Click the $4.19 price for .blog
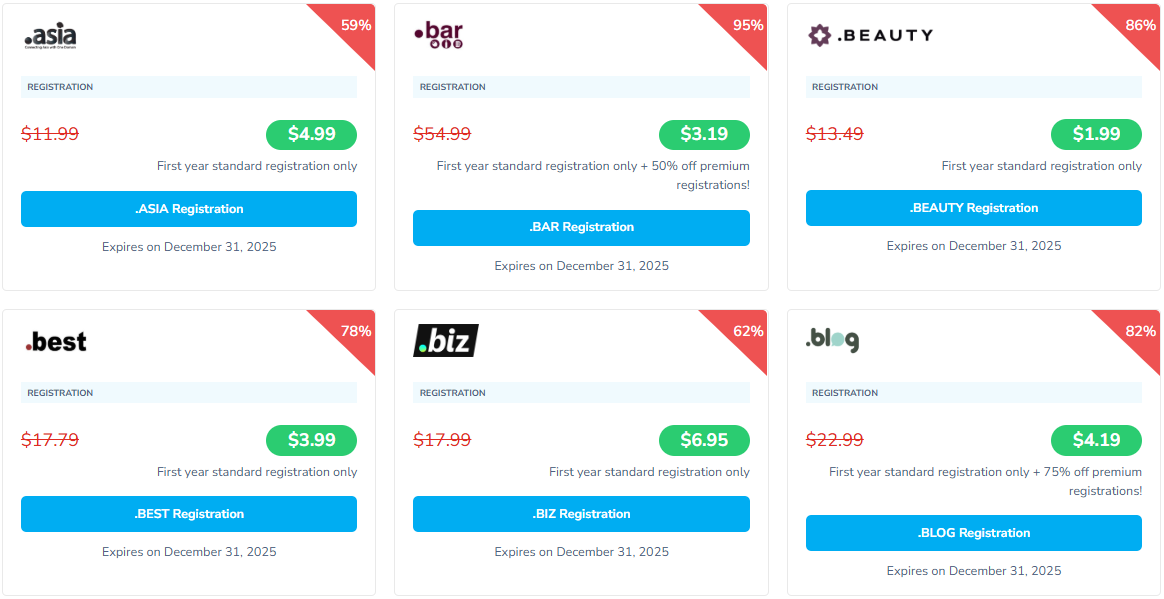The width and height of the screenshot is (1164, 599). pos(1096,440)
